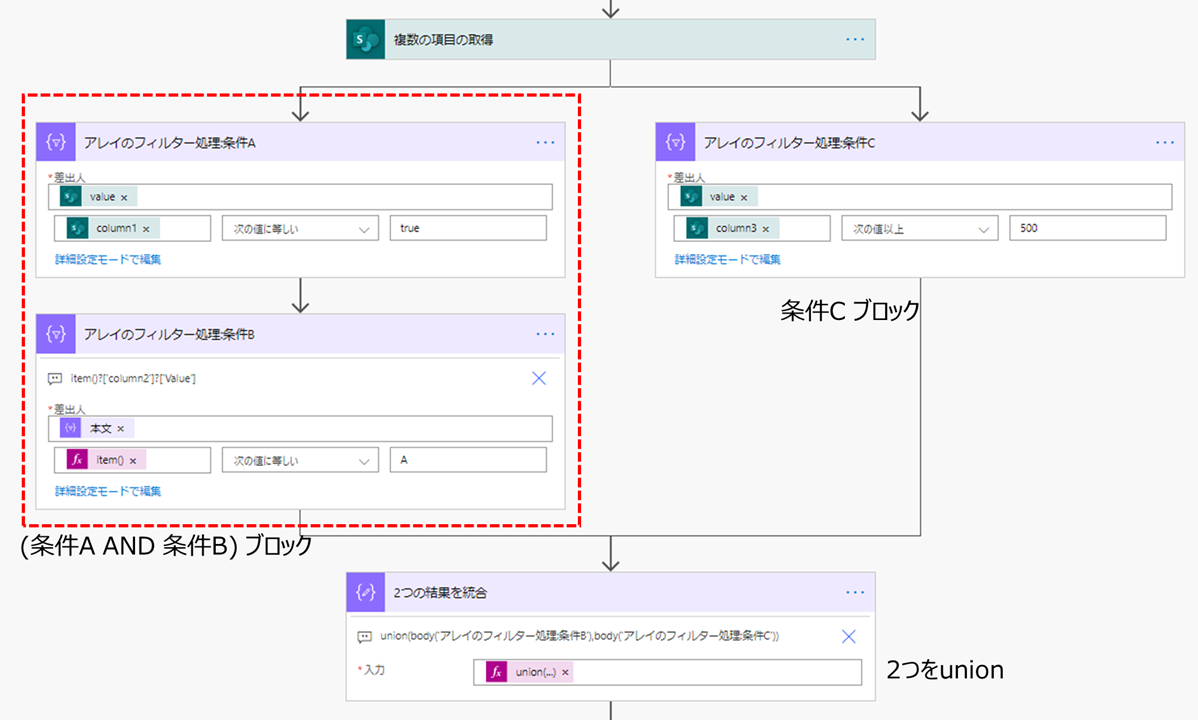1198x720 pixels.
Task: Click the compose icon on 2つの結果を統合
Action: coord(365,592)
